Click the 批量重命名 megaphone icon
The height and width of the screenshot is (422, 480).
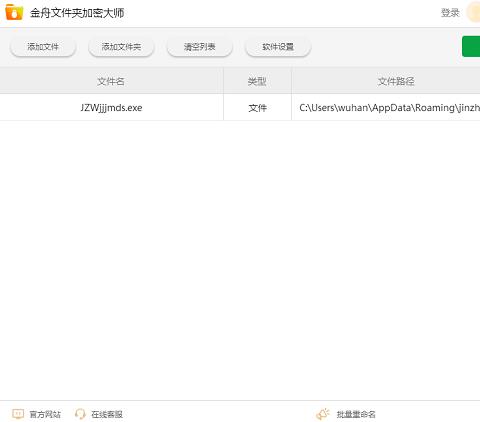click(323, 414)
